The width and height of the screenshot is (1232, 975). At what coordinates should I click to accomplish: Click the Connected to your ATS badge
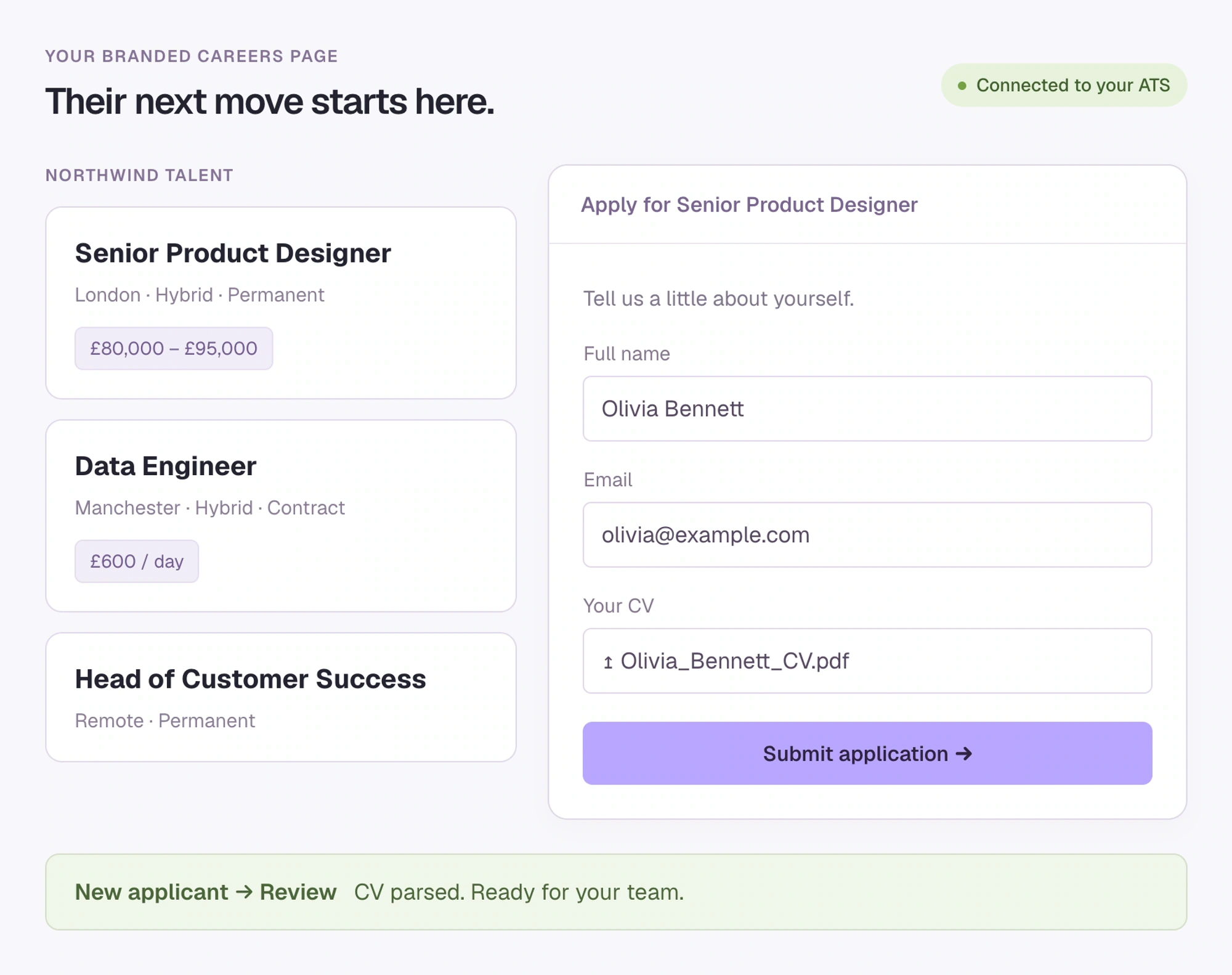pyautogui.click(x=1064, y=85)
